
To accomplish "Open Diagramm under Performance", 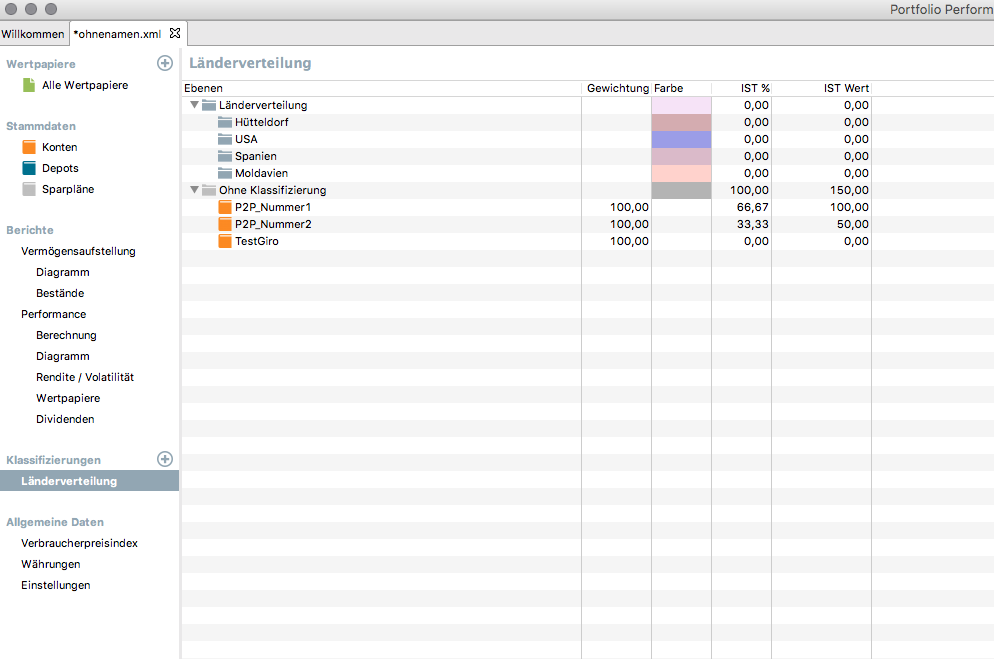I will 63,356.
